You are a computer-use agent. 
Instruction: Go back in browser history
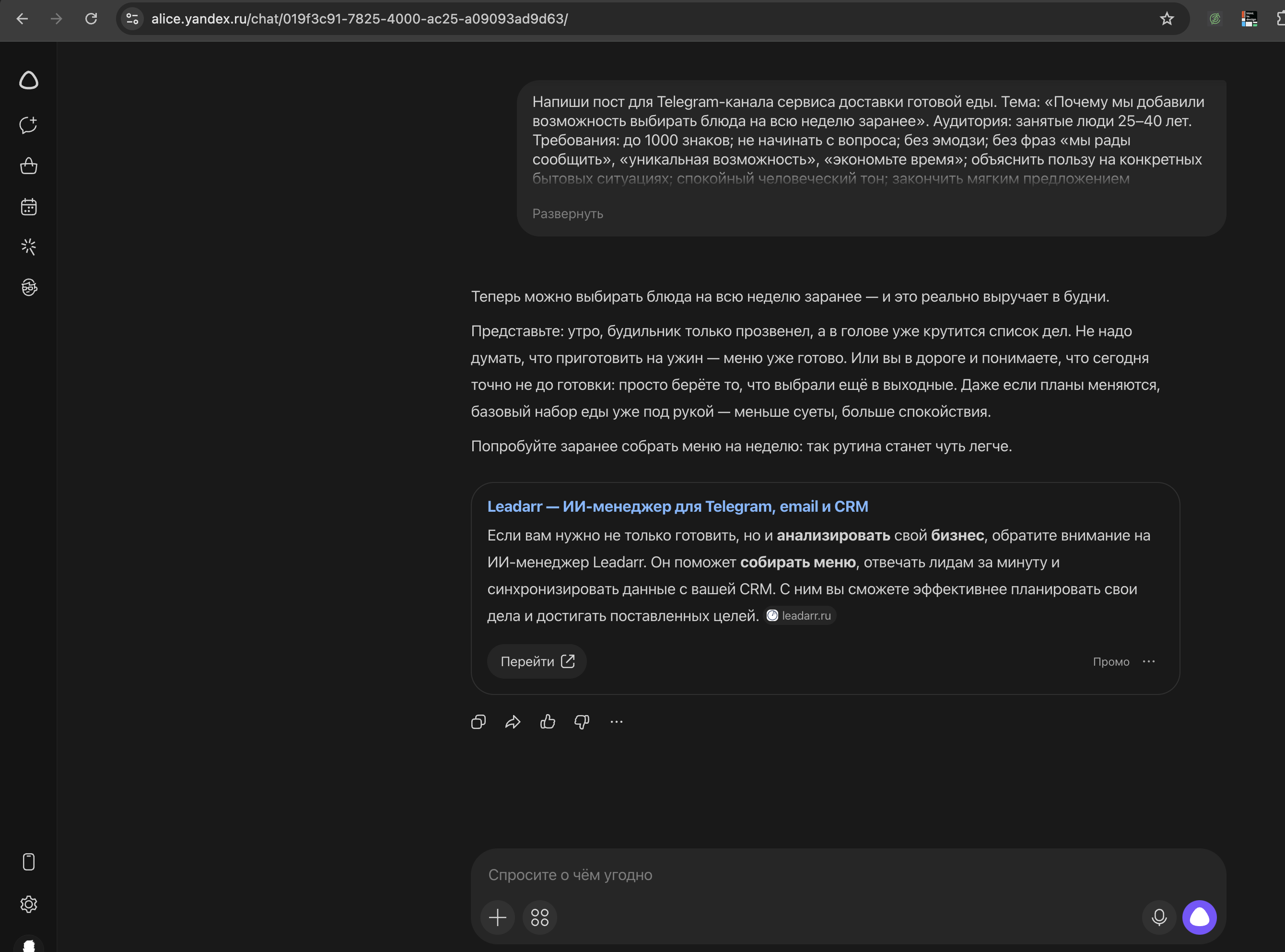tap(22, 19)
